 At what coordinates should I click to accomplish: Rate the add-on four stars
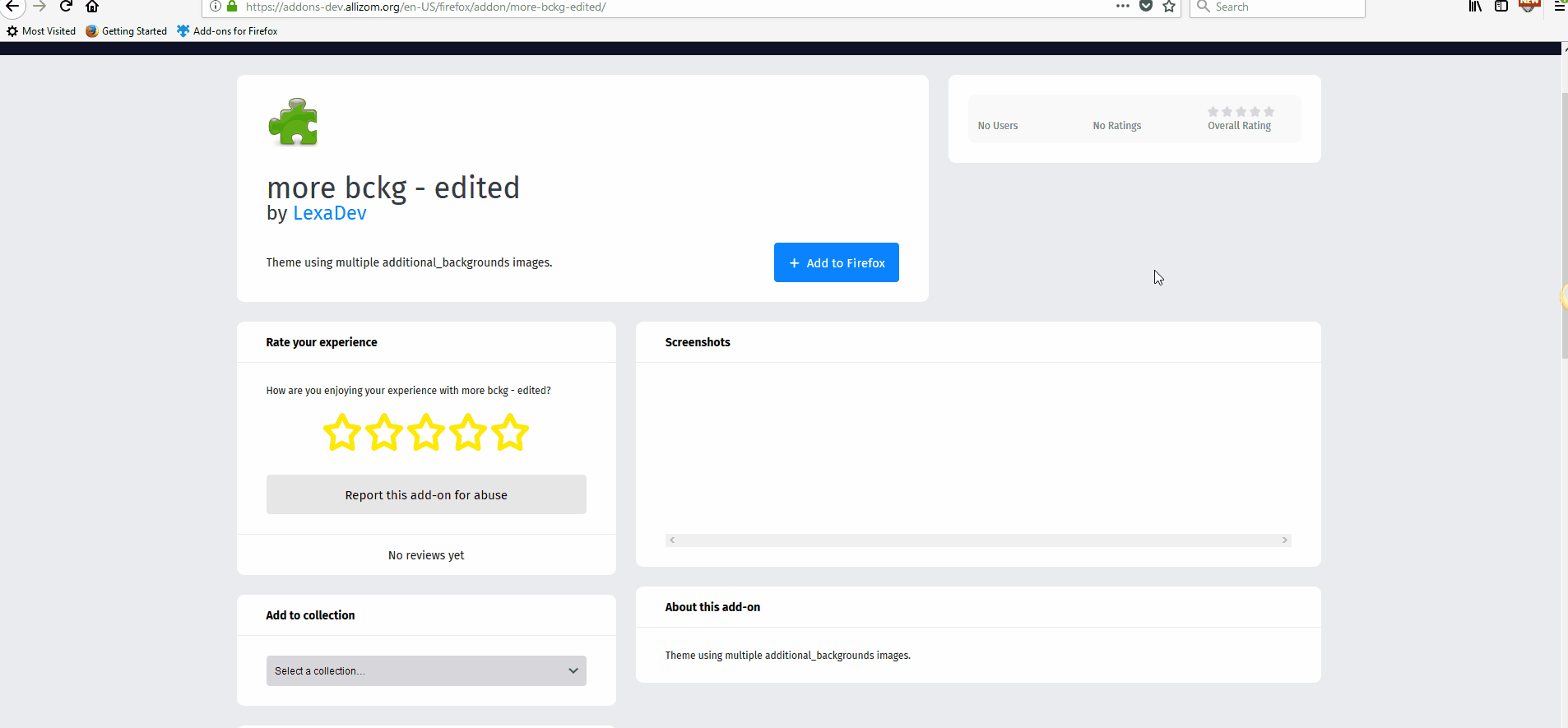[x=468, y=432]
